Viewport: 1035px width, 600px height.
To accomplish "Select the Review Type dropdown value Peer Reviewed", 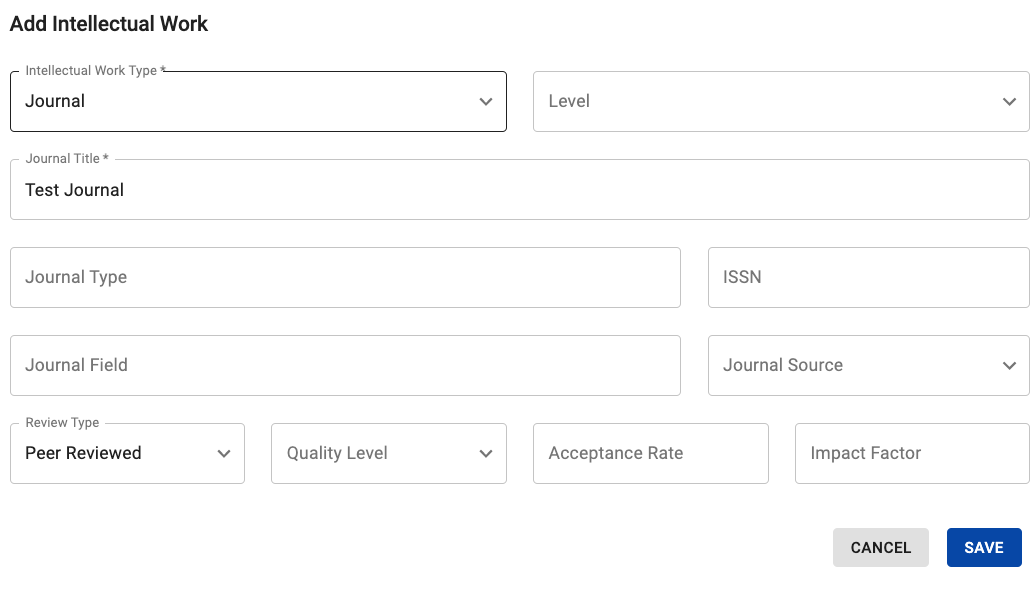I will point(115,454).
